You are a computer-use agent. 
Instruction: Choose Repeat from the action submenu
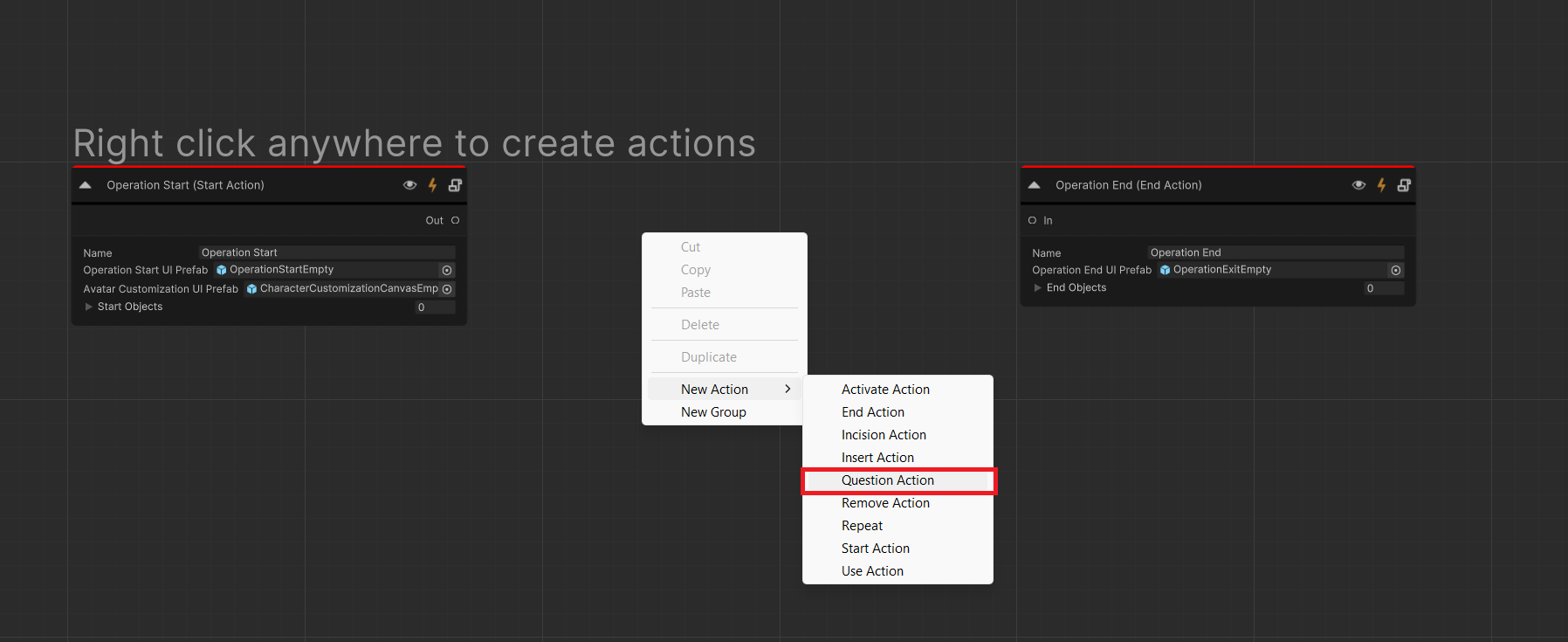[x=862, y=526]
